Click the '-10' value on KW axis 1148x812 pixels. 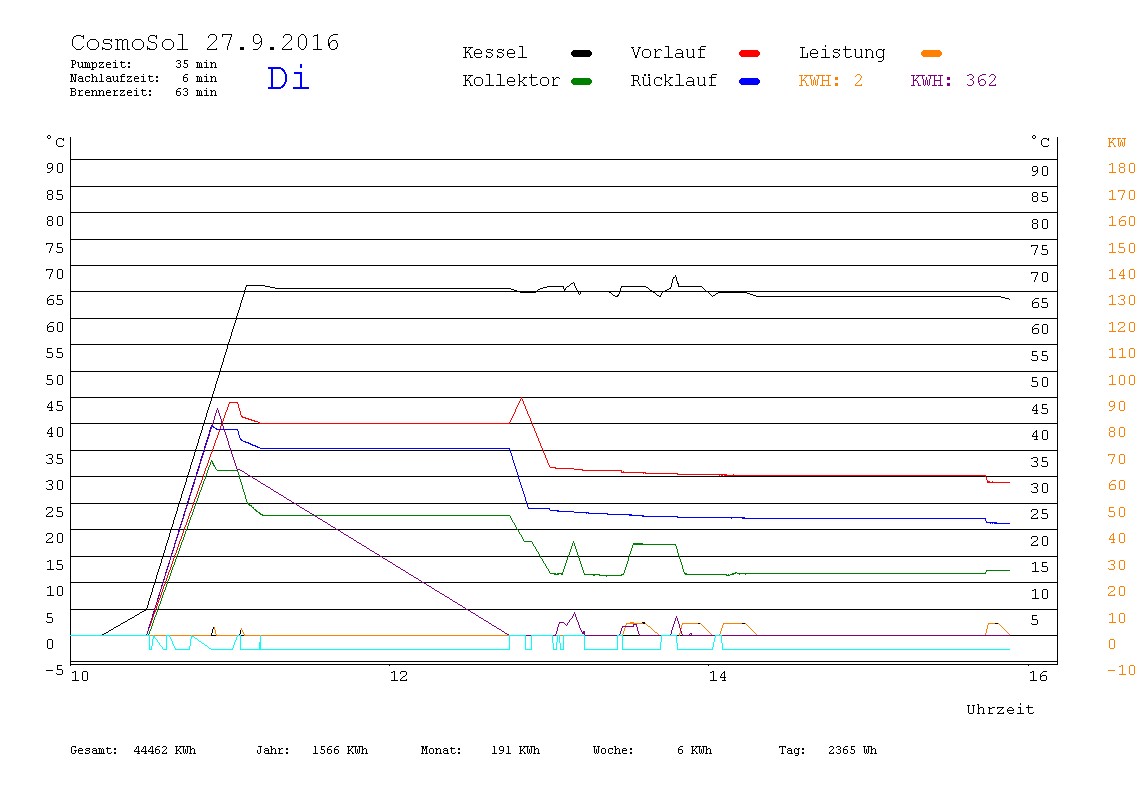coord(1122,670)
